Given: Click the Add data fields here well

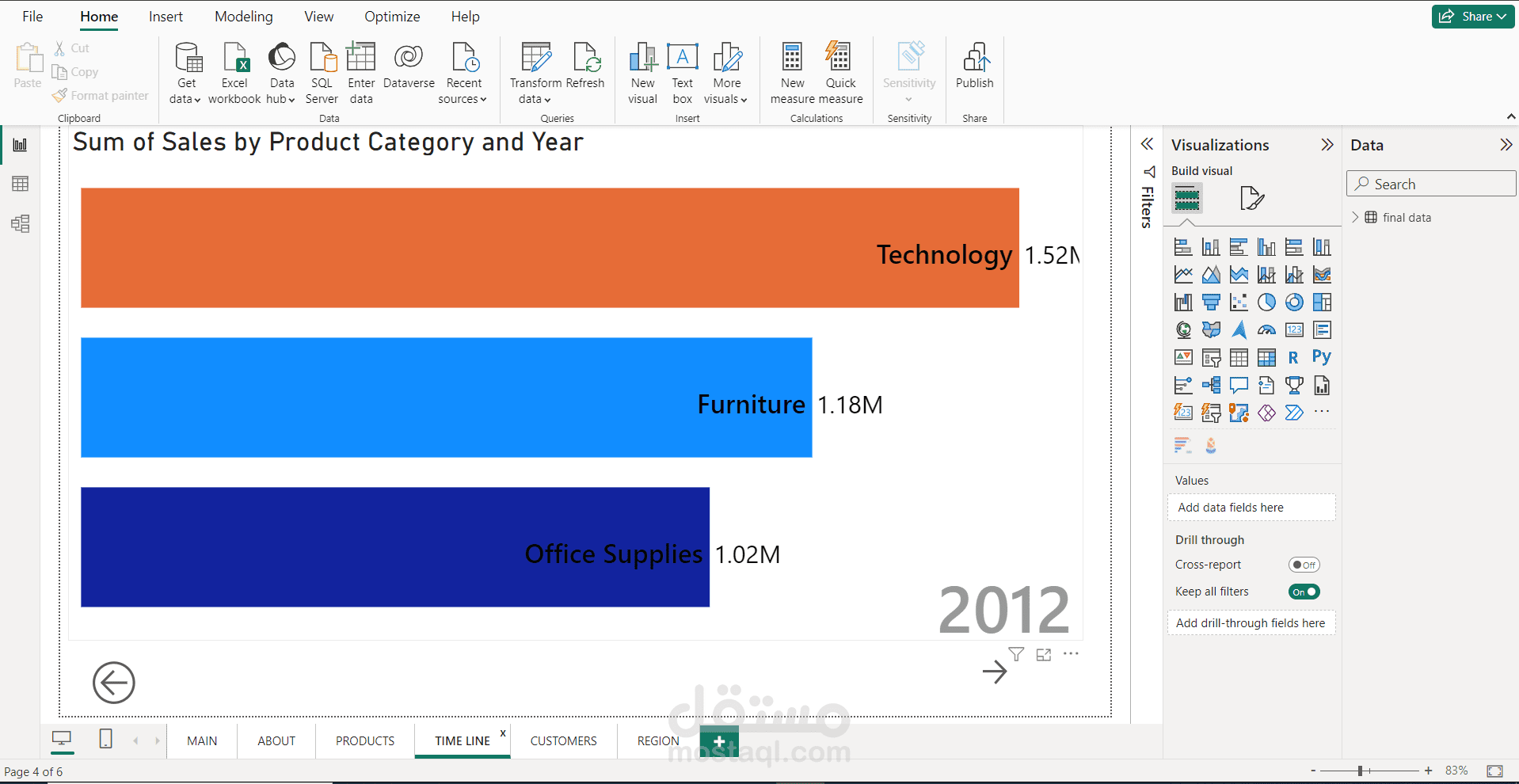Looking at the screenshot, I should [1251, 508].
